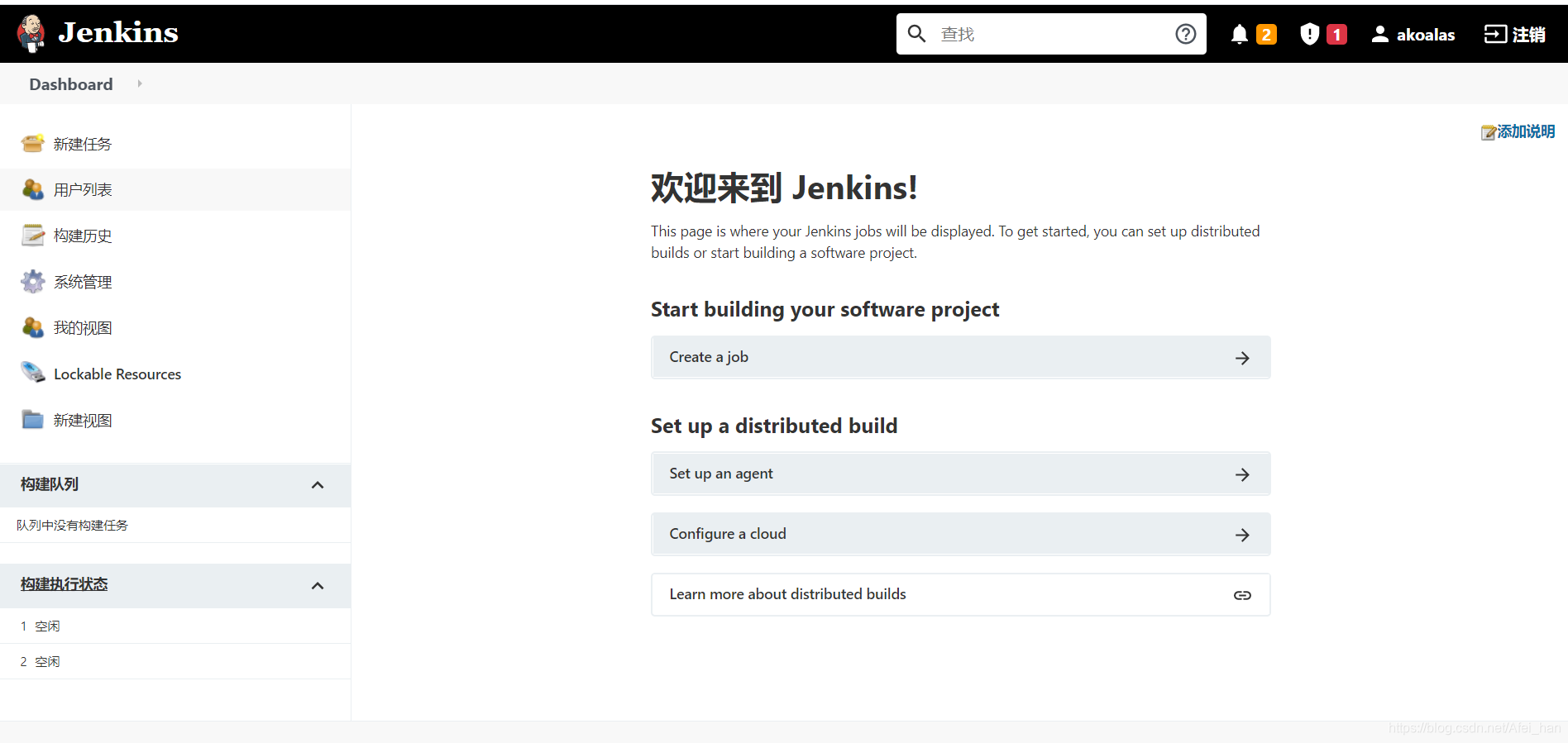The height and width of the screenshot is (743, 1568).
Task: Open Learn more about distributed builds
Action: (x=960, y=594)
